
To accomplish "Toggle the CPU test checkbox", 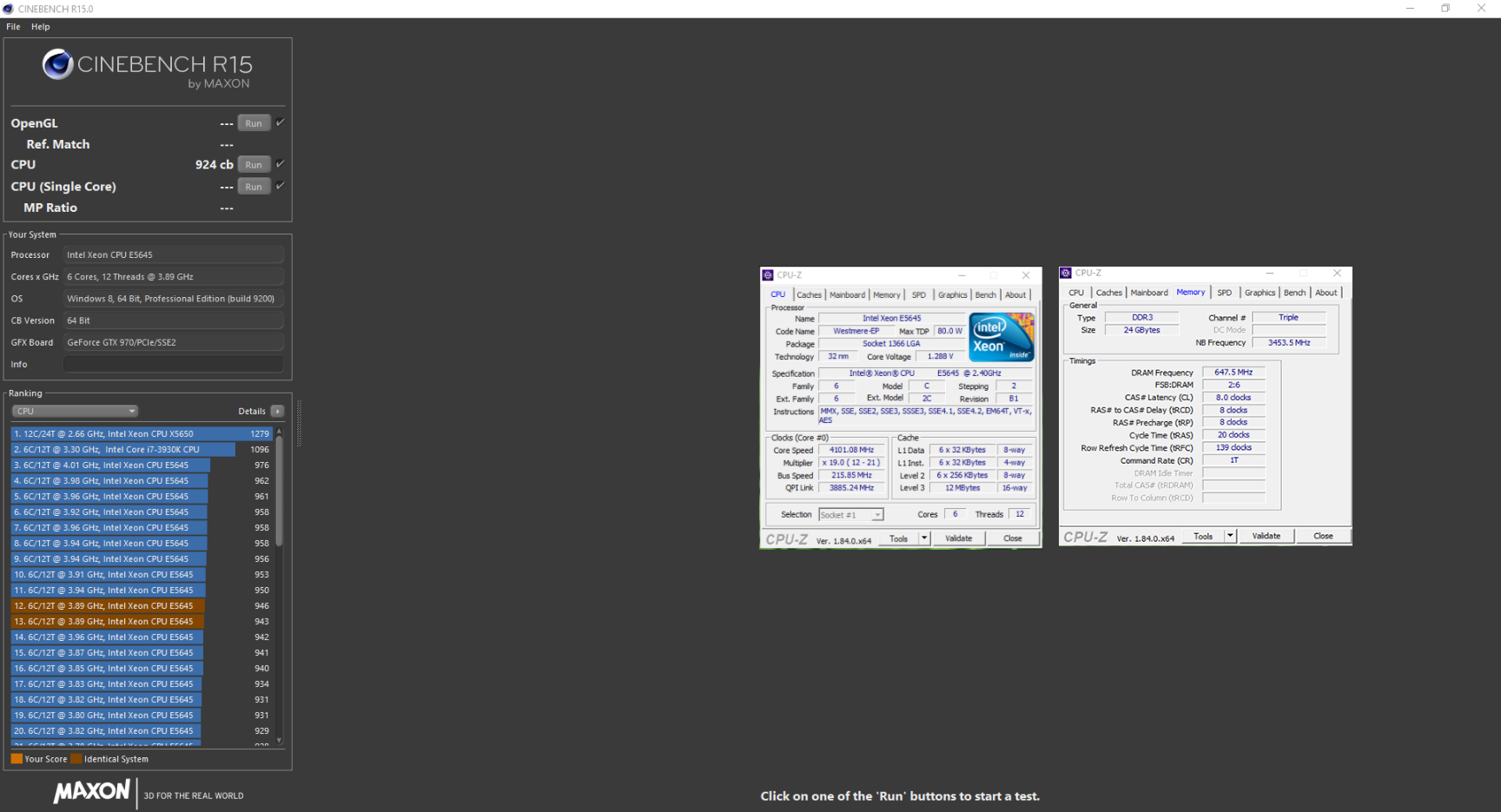I will pos(281,164).
